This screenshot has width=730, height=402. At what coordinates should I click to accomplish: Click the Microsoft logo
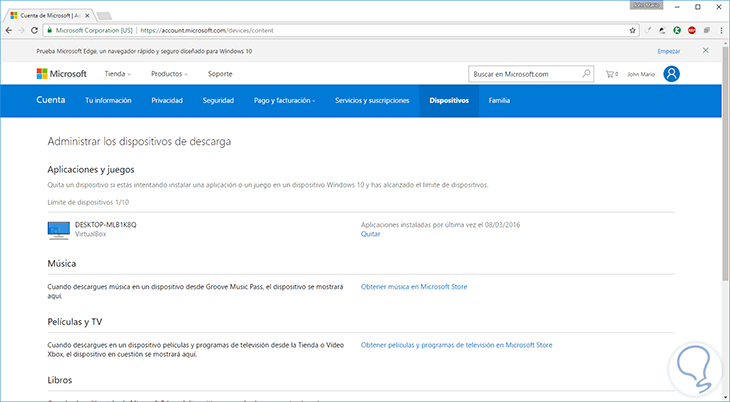[x=61, y=74]
